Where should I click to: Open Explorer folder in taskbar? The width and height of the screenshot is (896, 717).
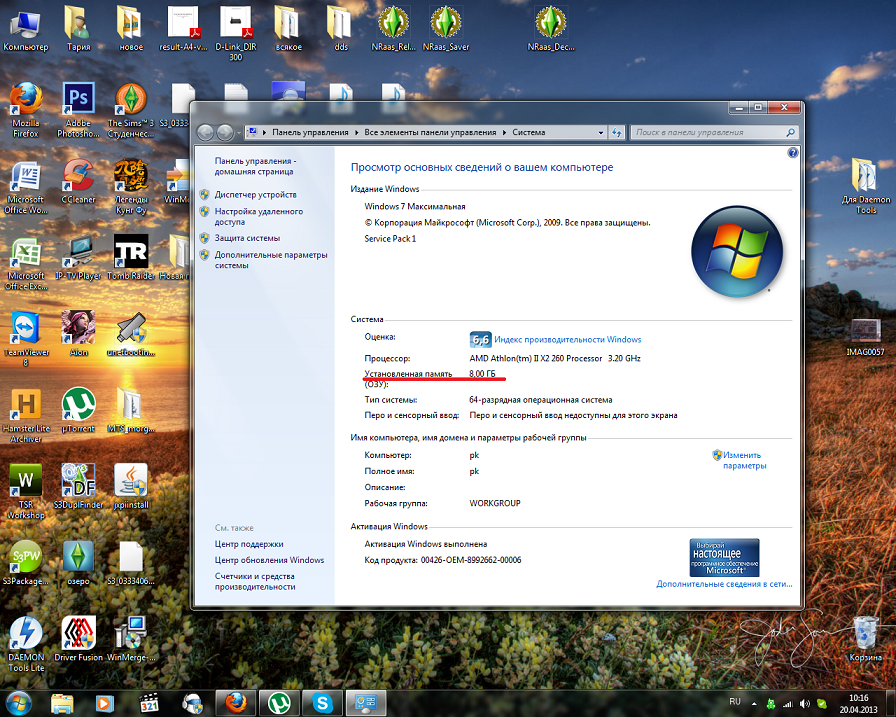(x=62, y=703)
